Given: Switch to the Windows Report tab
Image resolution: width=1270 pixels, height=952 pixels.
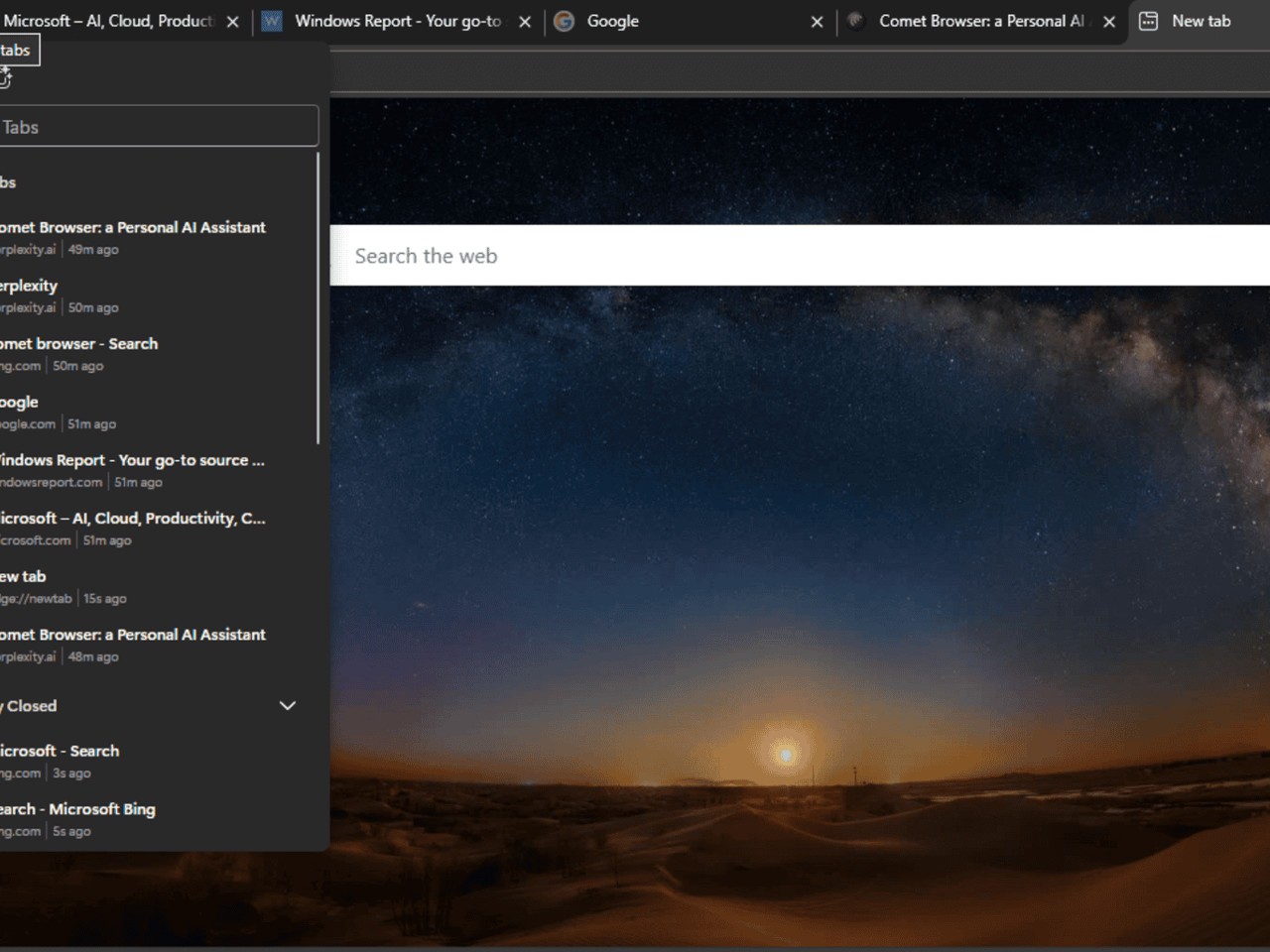Looking at the screenshot, I should 397,22.
